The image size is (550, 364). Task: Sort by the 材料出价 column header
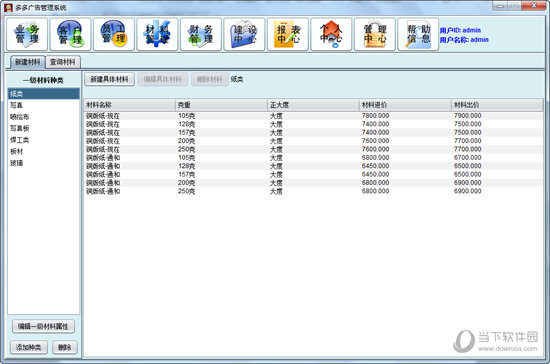point(497,105)
